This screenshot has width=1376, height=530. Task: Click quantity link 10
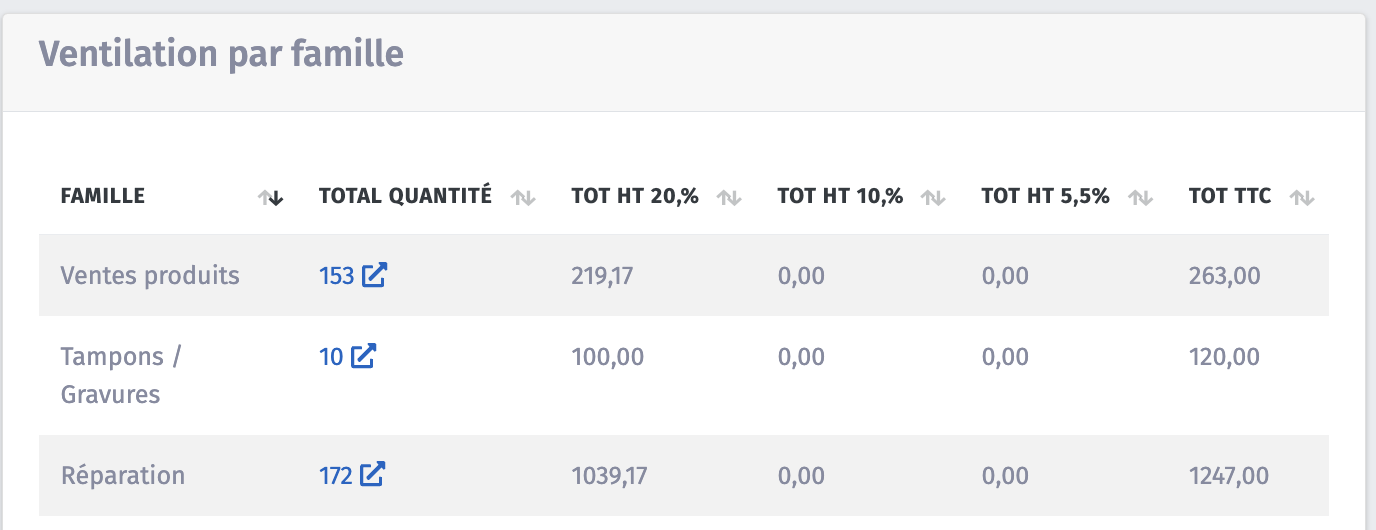click(x=331, y=356)
